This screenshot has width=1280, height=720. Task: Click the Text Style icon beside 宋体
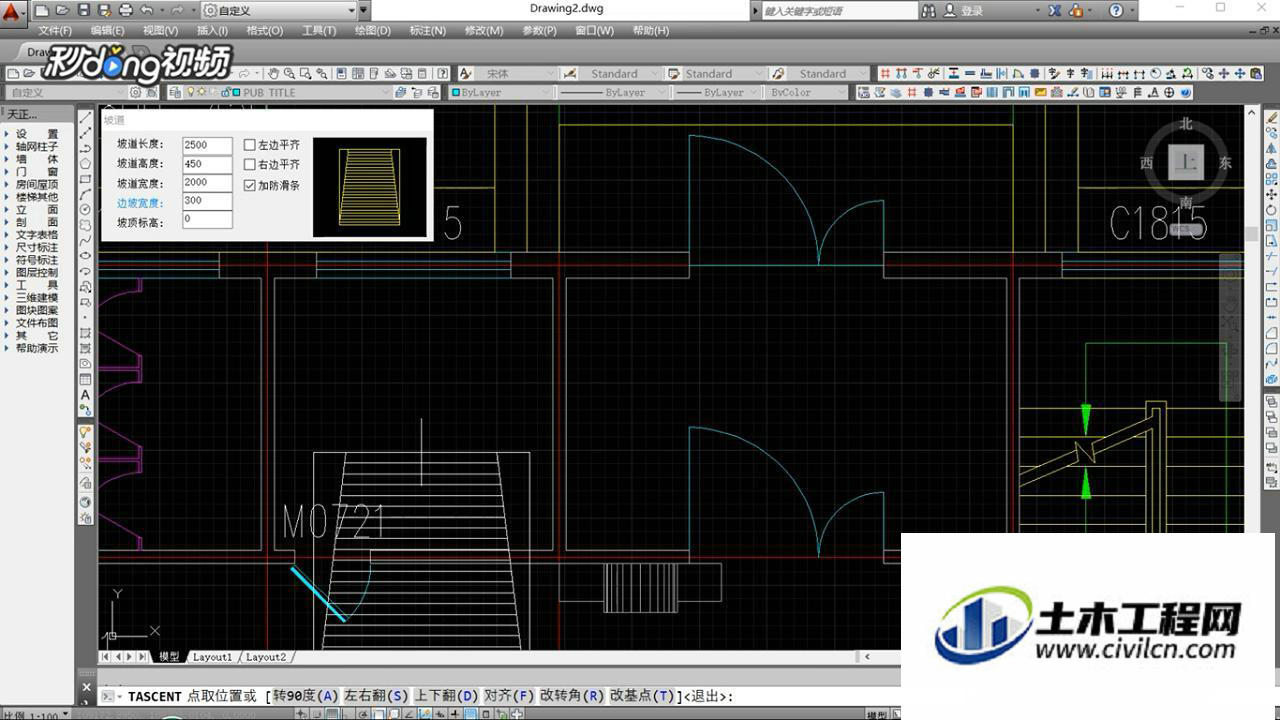tap(466, 73)
